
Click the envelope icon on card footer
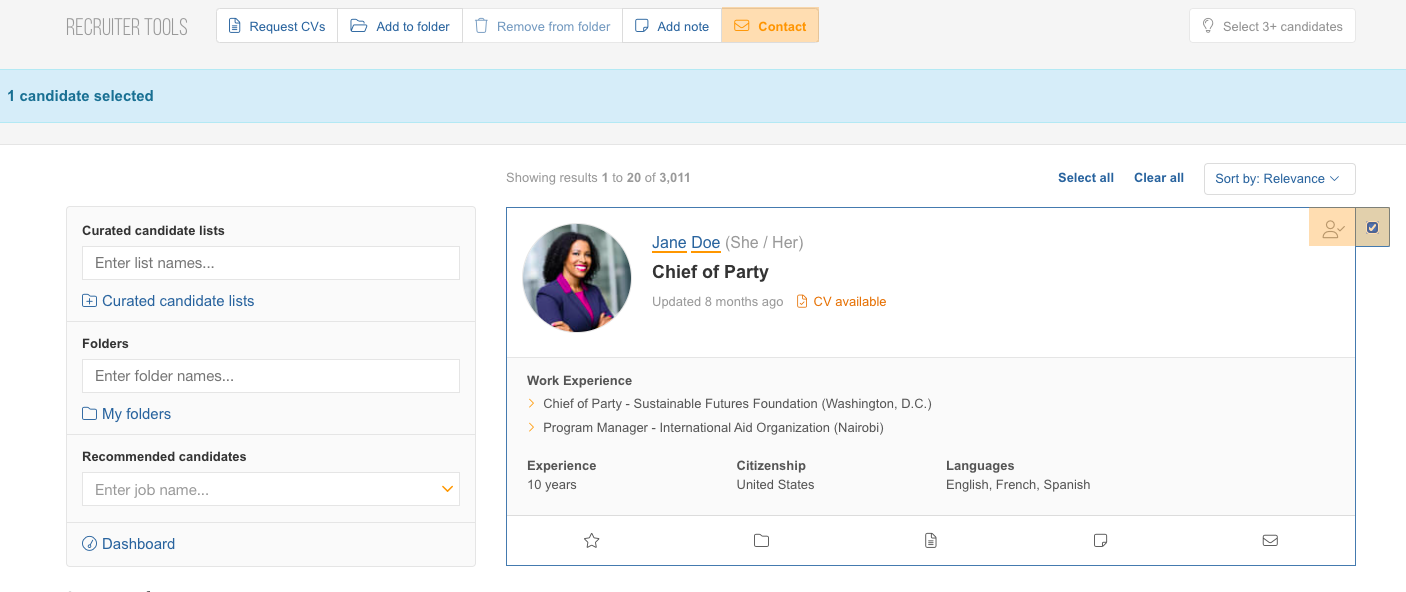pyautogui.click(x=1270, y=541)
